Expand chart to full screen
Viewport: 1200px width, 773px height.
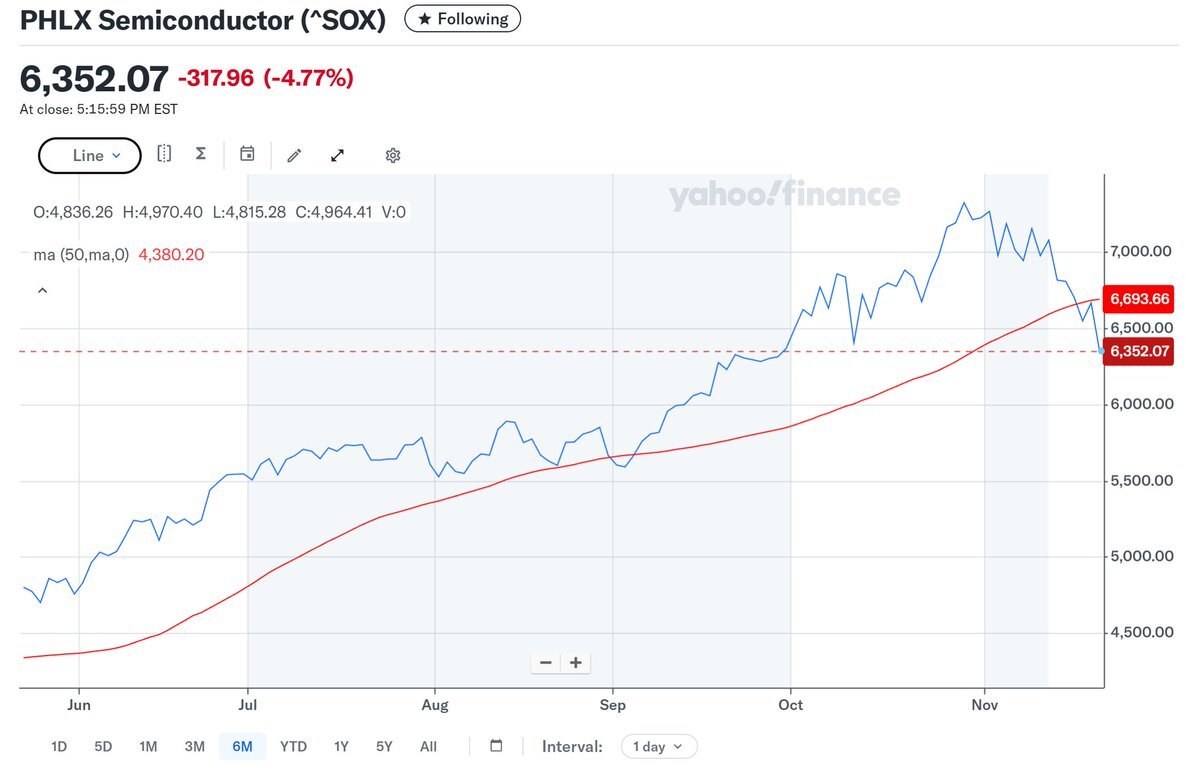(x=338, y=155)
